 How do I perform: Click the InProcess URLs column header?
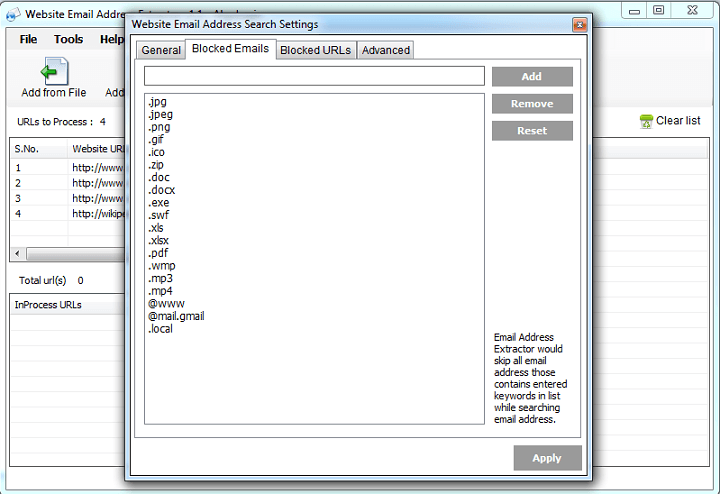68,305
